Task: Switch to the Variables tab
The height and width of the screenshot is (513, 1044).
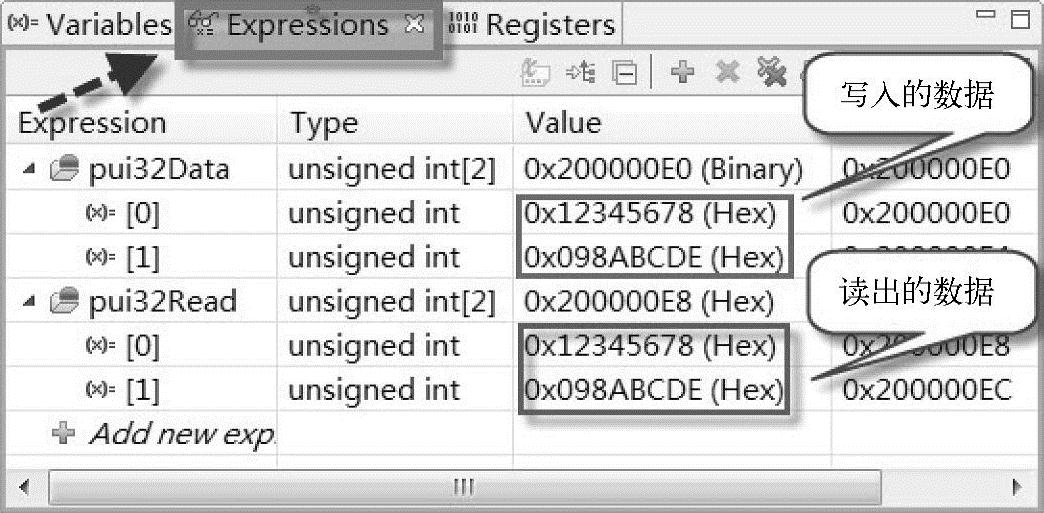Action: (x=88, y=24)
